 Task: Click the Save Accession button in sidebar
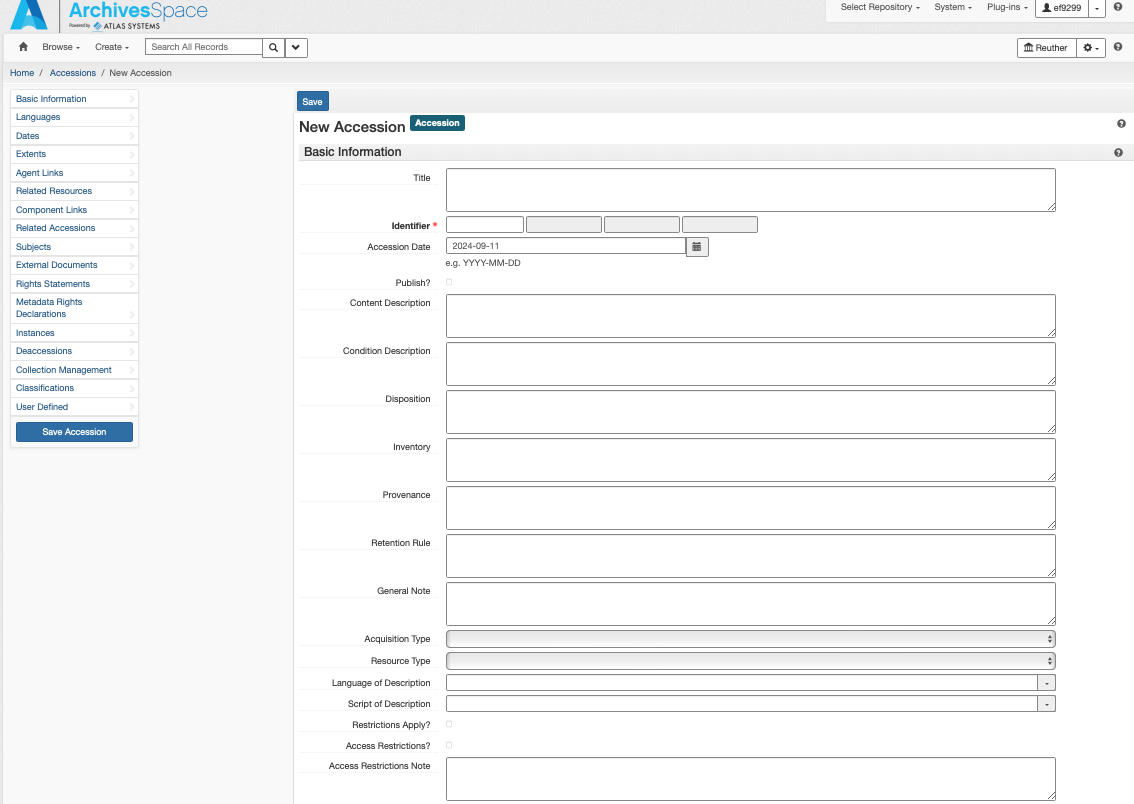74,432
